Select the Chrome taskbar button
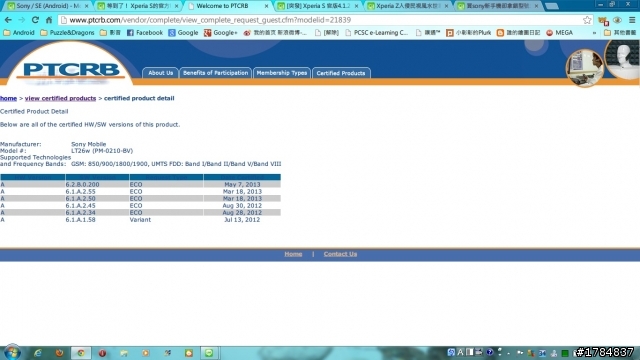The width and height of the screenshot is (640, 360). pyautogui.click(x=81, y=353)
